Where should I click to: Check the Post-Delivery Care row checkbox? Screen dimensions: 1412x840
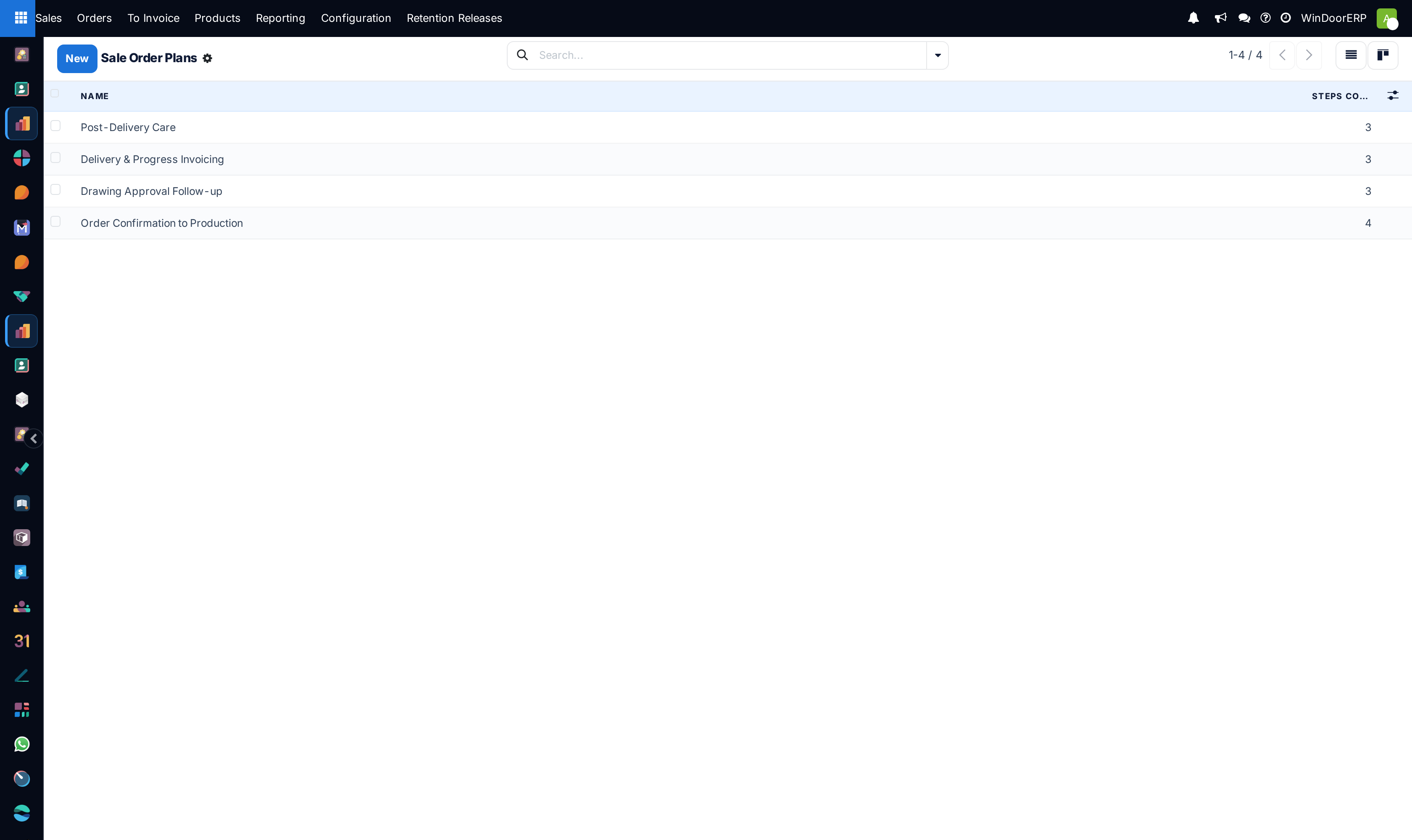tap(55, 126)
